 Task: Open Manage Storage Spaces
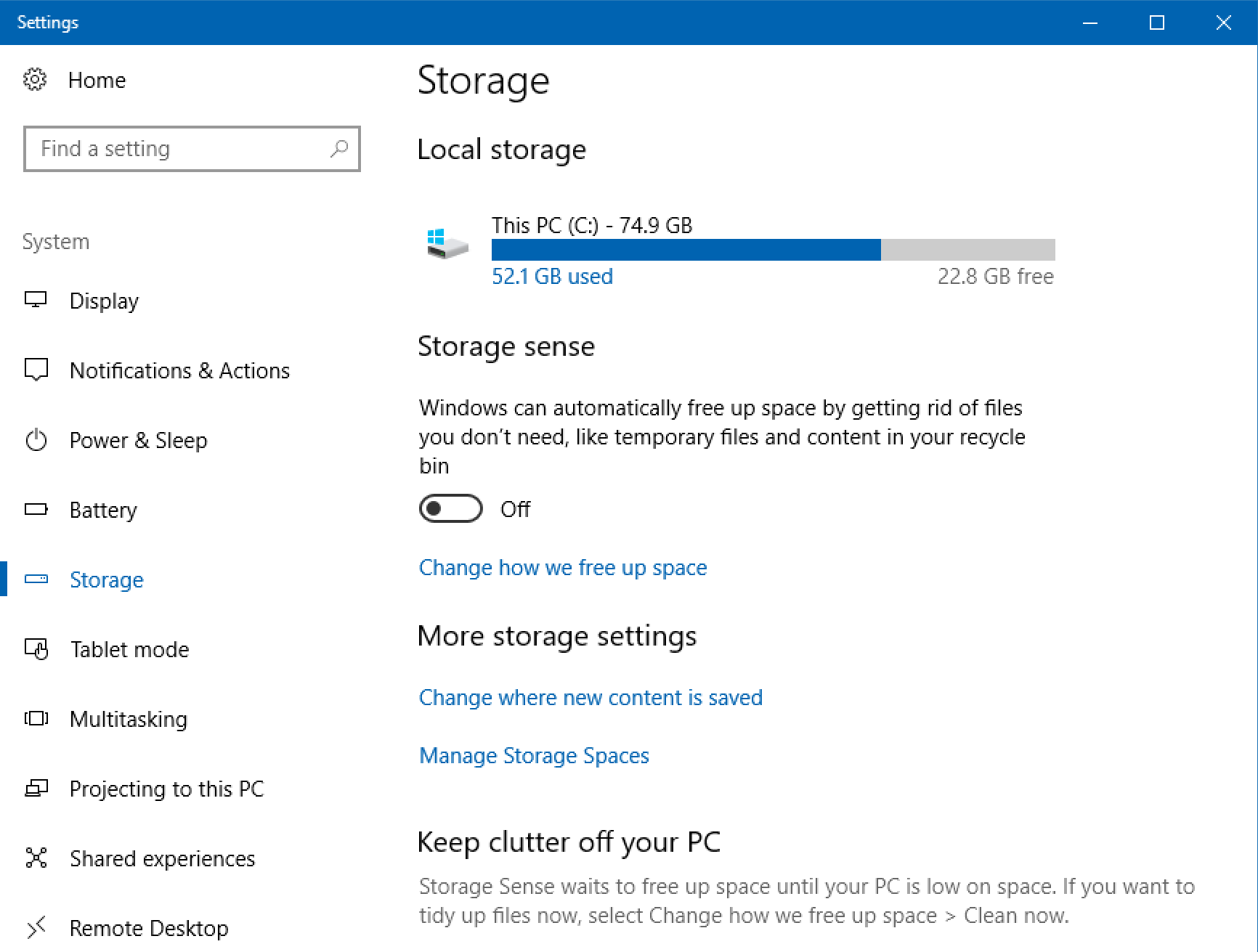coord(534,755)
